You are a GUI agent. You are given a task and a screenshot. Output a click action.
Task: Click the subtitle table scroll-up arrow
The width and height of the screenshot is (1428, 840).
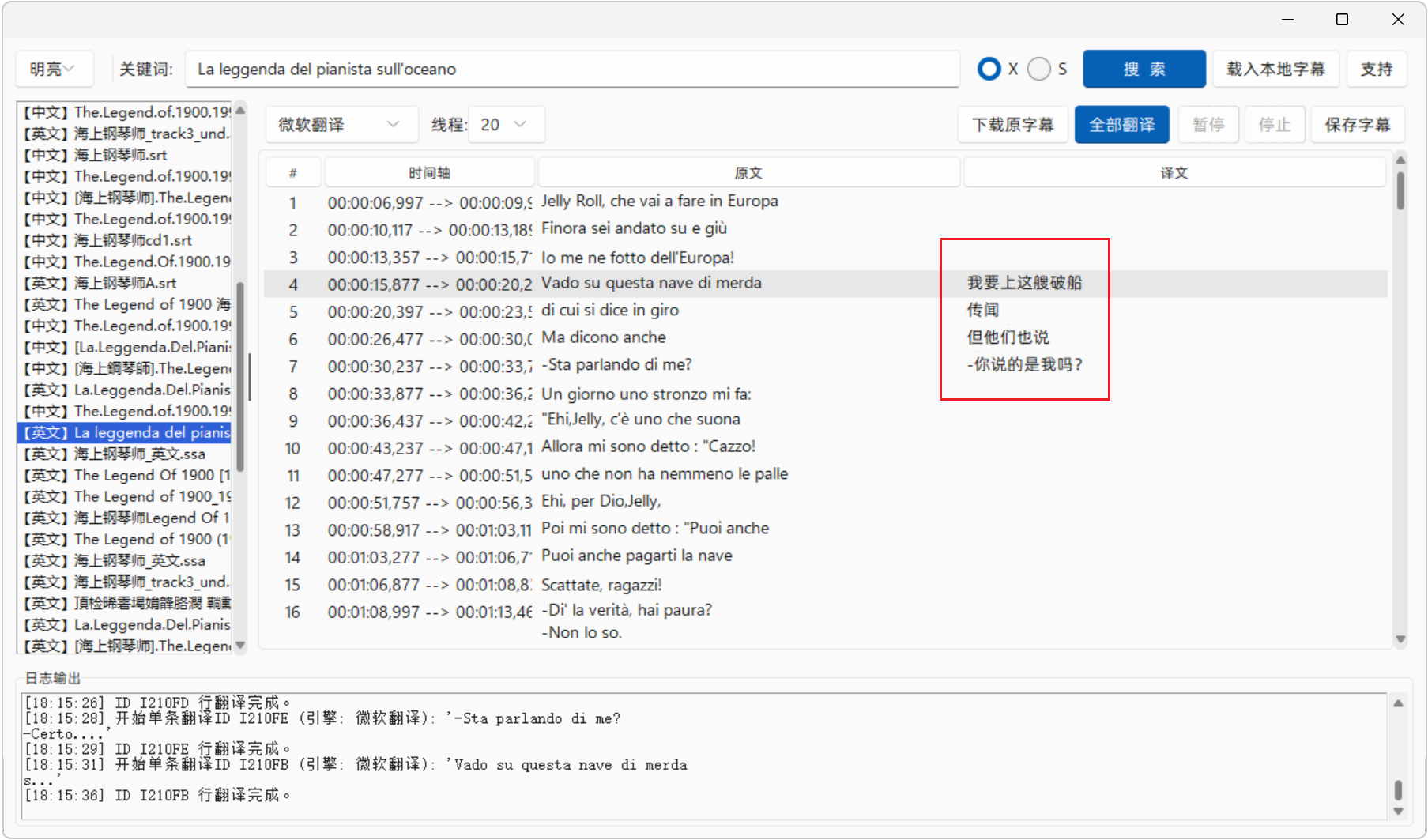tap(1400, 160)
